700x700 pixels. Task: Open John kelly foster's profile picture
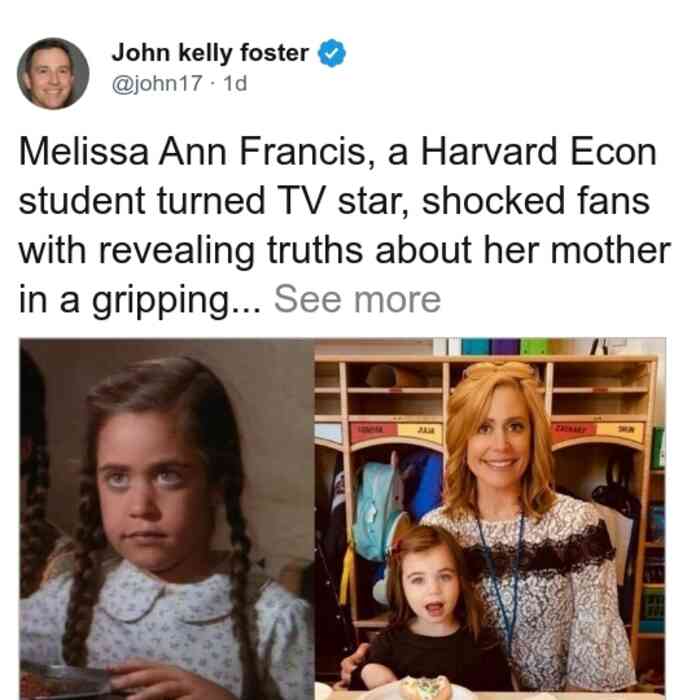[x=53, y=74]
